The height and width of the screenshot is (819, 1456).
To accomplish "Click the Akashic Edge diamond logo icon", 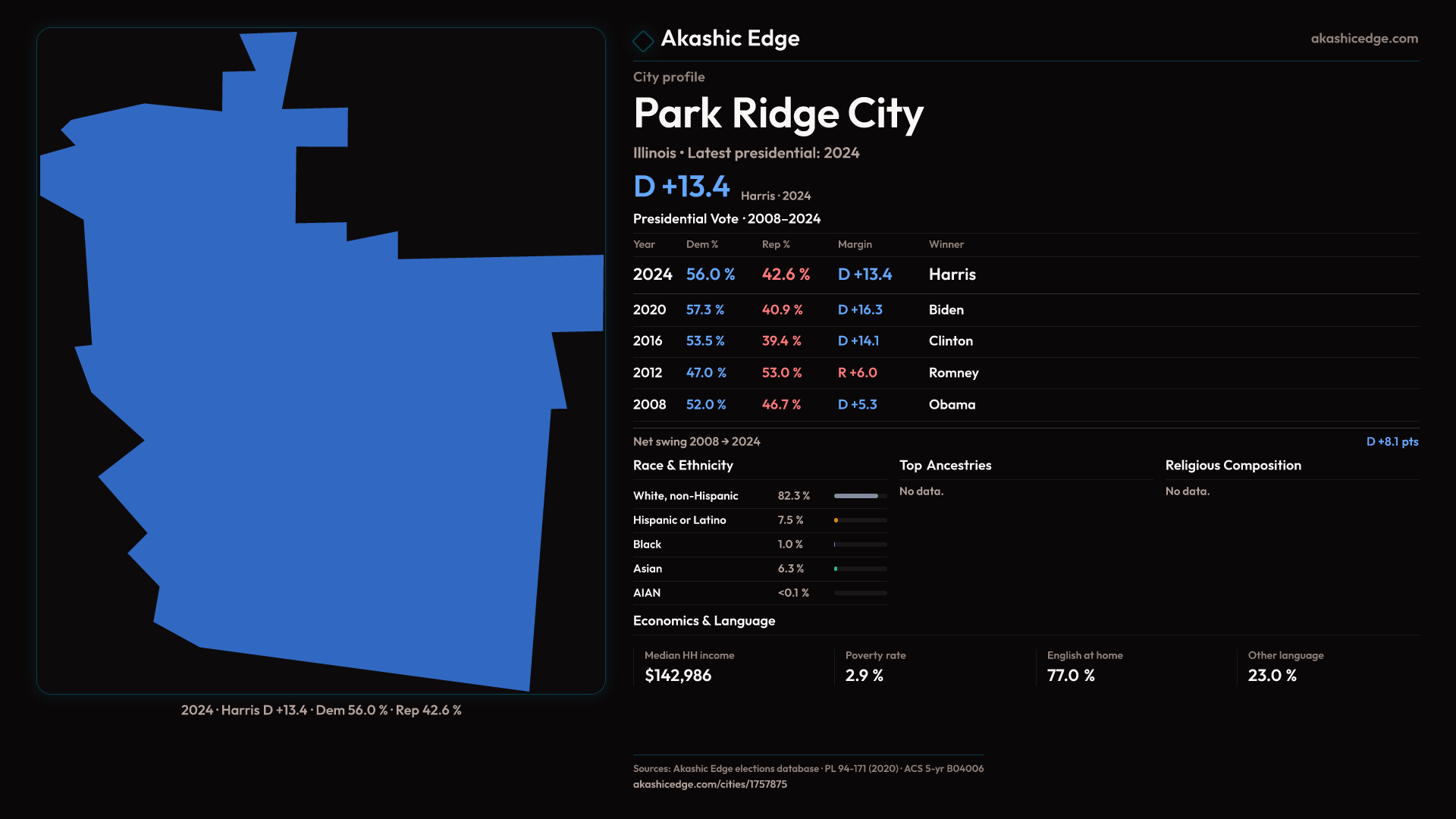I will 643,41.
